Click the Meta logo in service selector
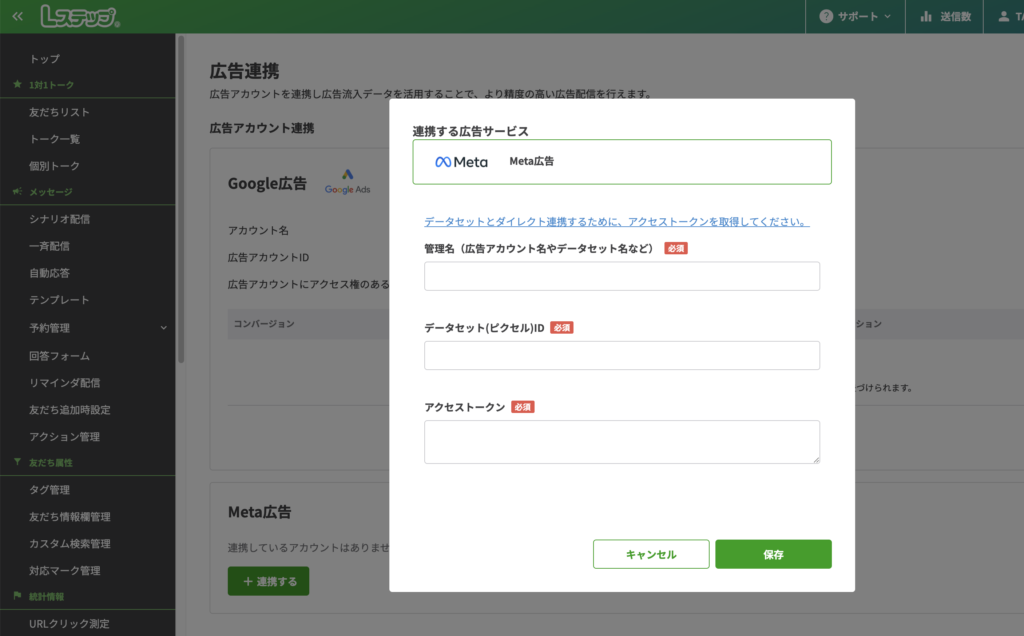The height and width of the screenshot is (636, 1024). click(x=461, y=162)
